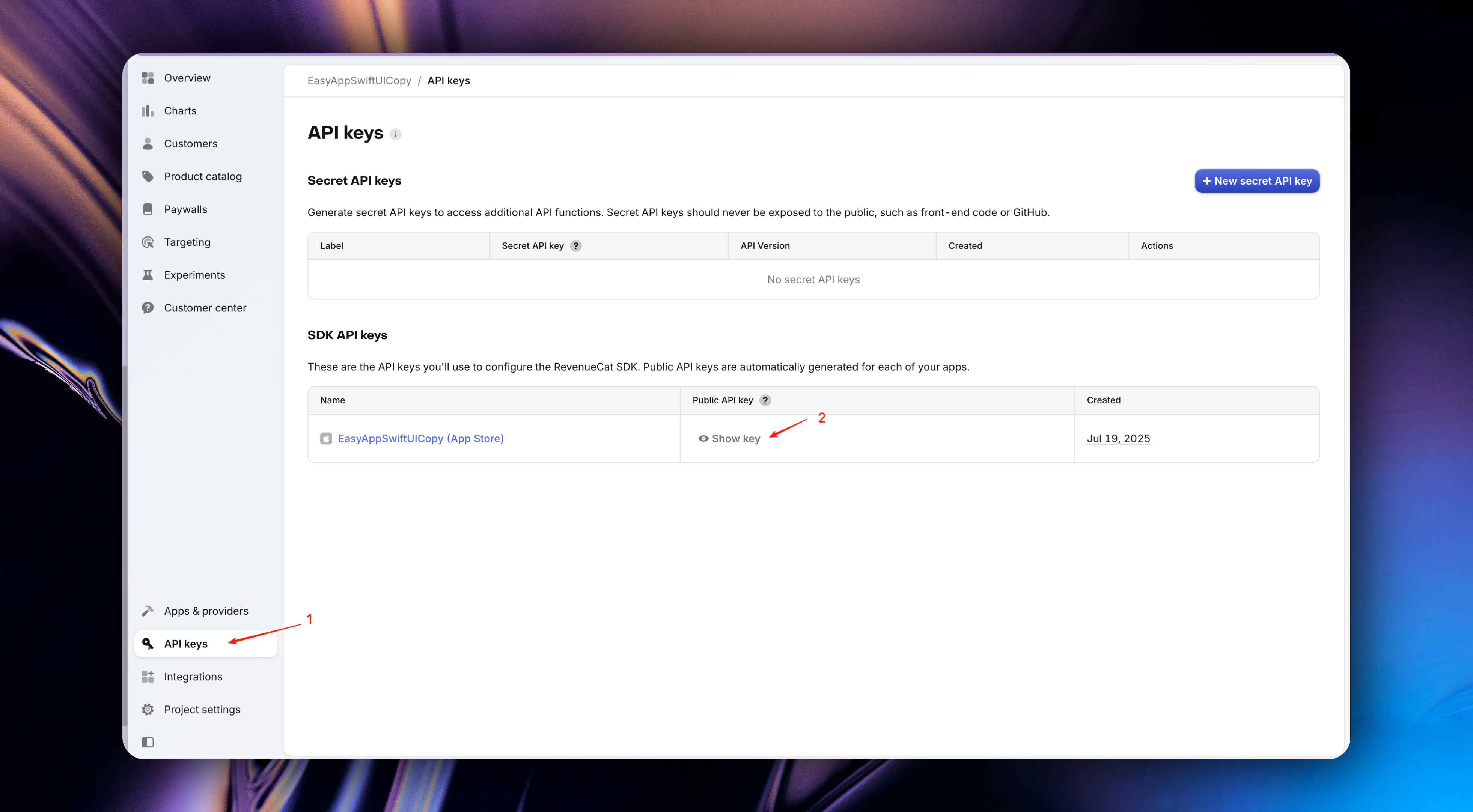Screen dimensions: 1473x812
Task: Click the help icon next to Public API key
Action: pyautogui.click(x=765, y=401)
